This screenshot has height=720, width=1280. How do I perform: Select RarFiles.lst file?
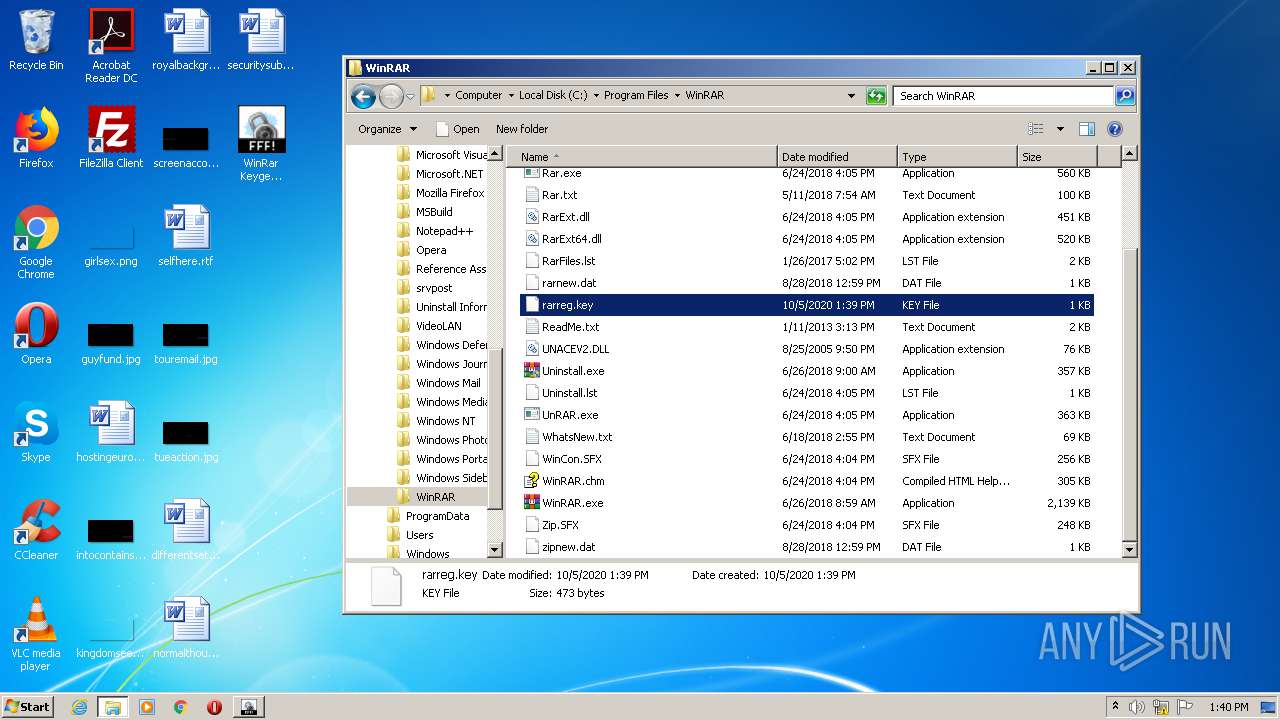click(568, 261)
